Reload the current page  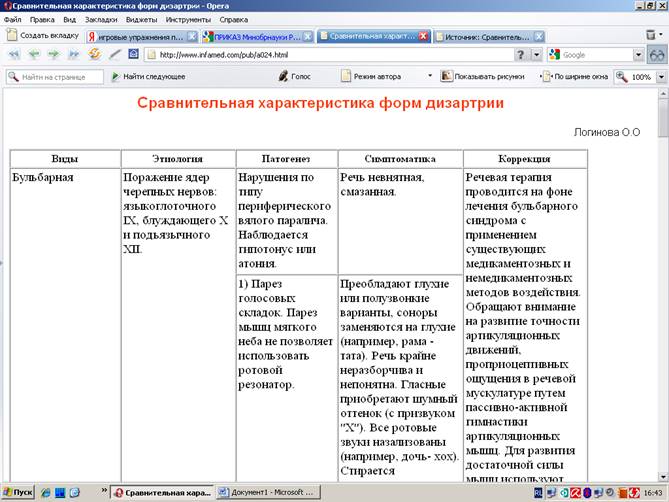pos(95,54)
